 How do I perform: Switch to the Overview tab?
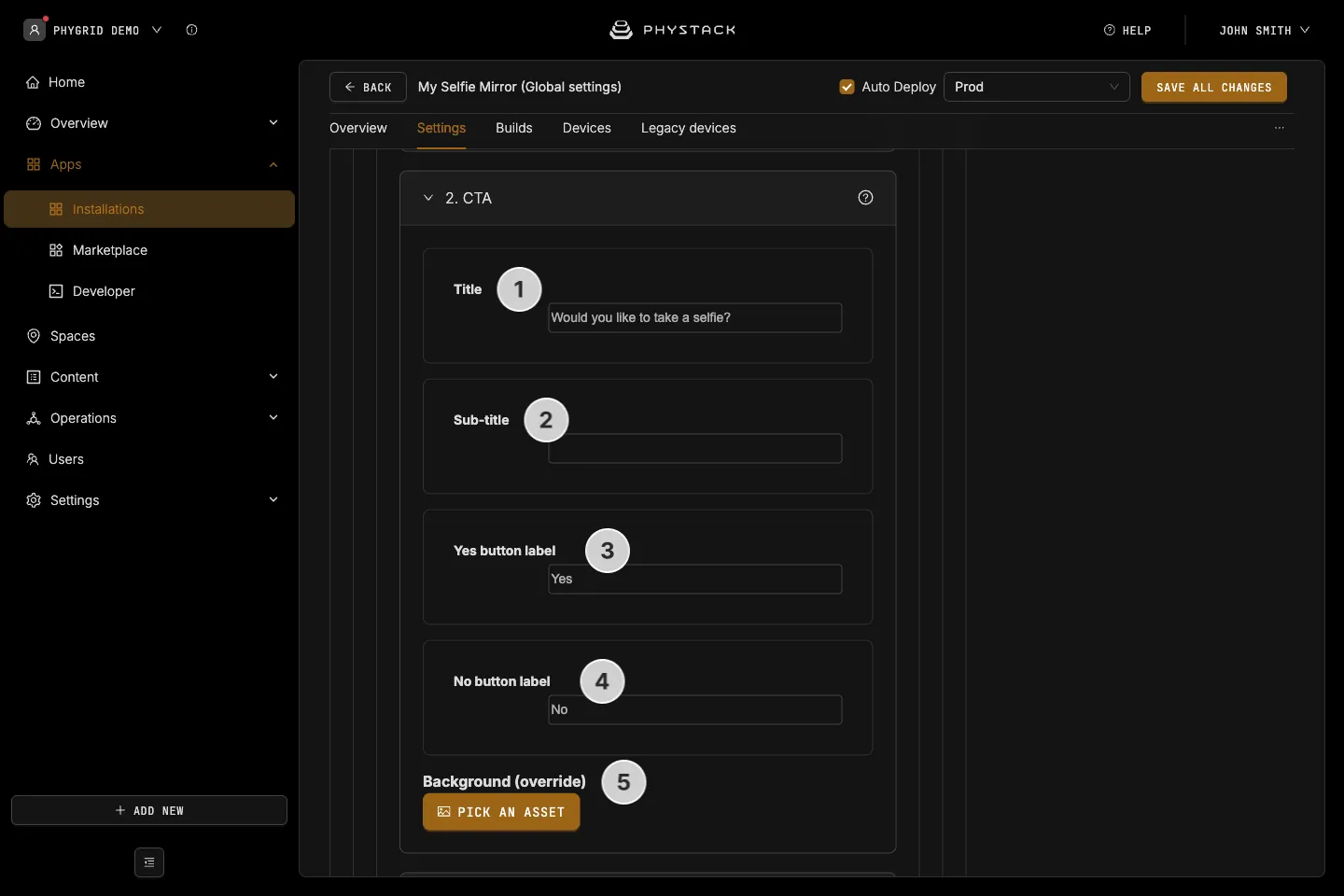358,128
